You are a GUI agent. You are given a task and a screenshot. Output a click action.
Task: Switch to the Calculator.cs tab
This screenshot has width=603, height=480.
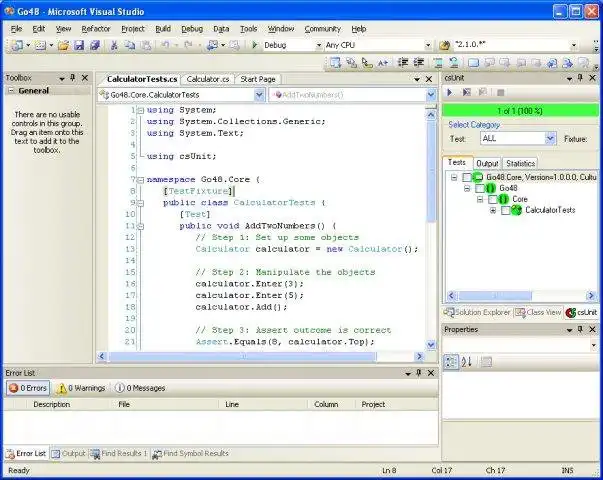[x=208, y=79]
